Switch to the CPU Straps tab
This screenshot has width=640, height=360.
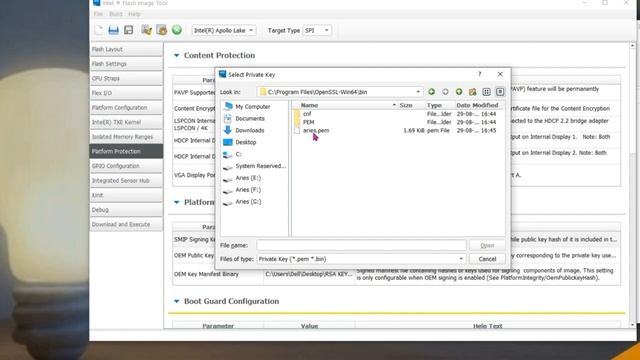pyautogui.click(x=126, y=78)
